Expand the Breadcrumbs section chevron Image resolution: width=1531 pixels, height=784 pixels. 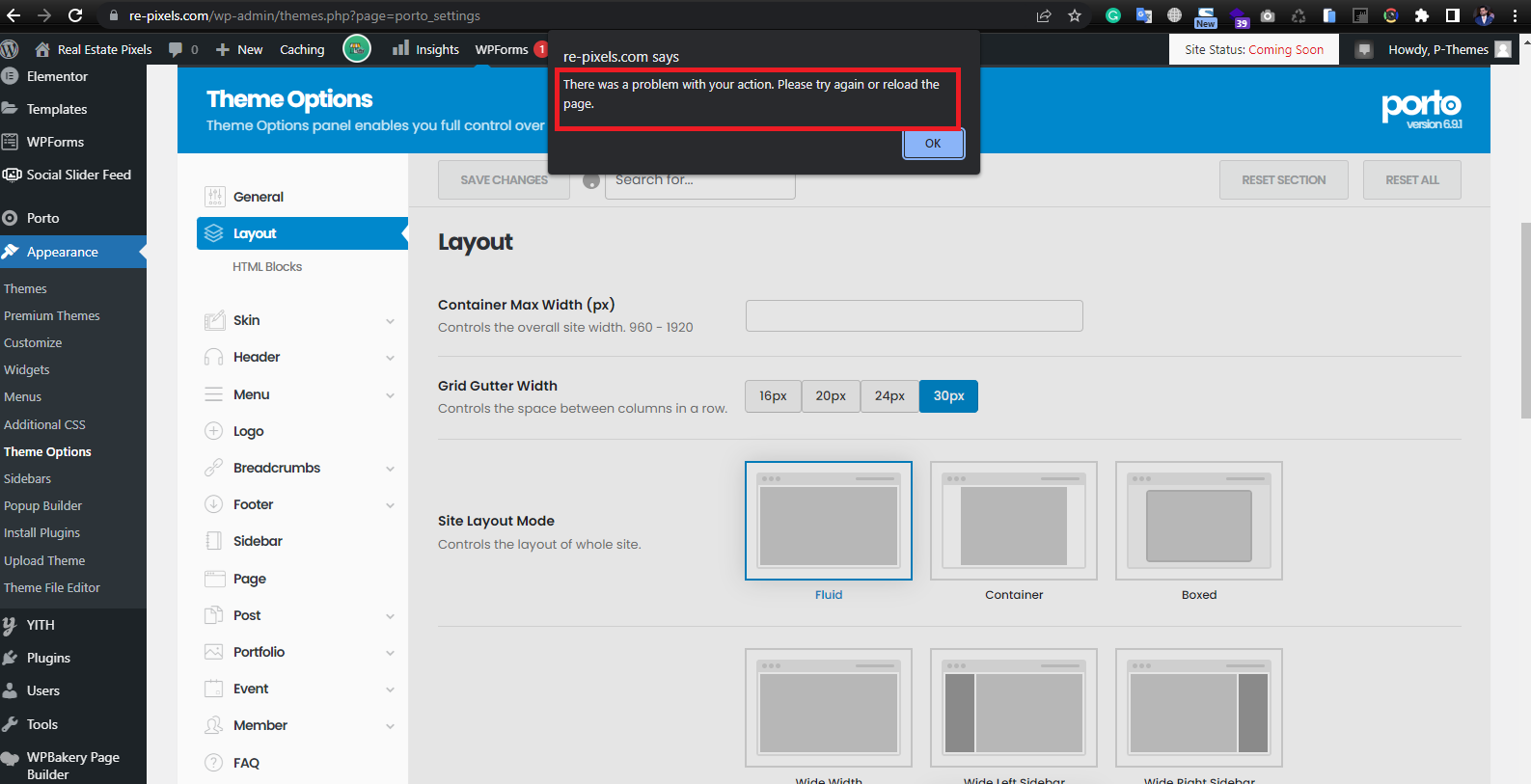pos(391,469)
